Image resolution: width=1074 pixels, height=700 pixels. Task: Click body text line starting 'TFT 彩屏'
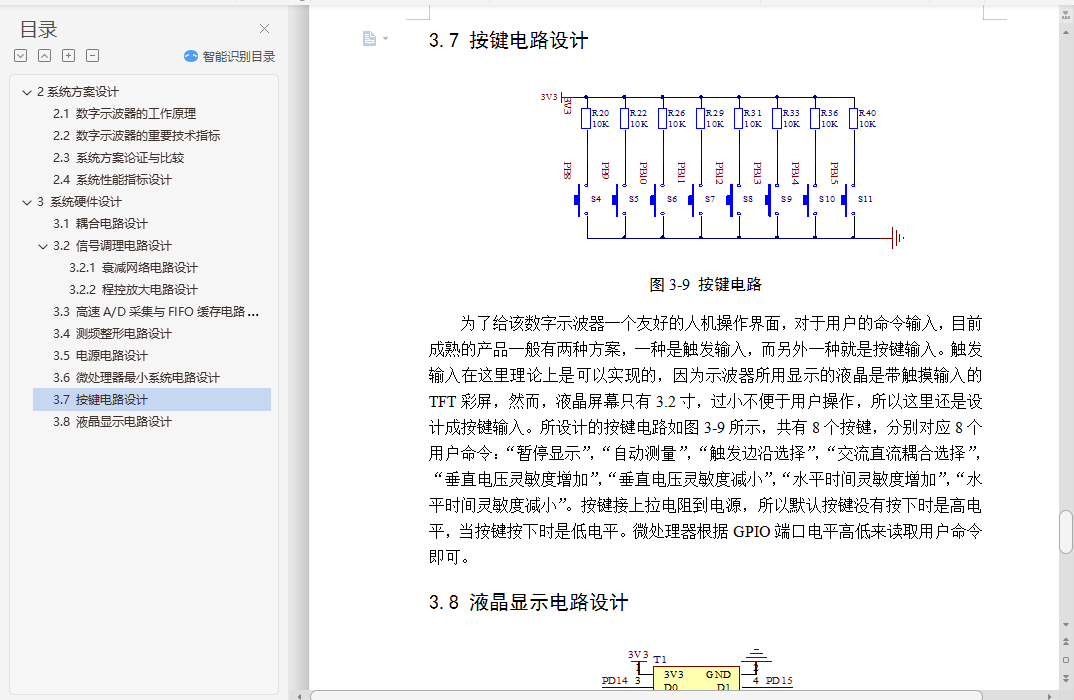tap(705, 401)
